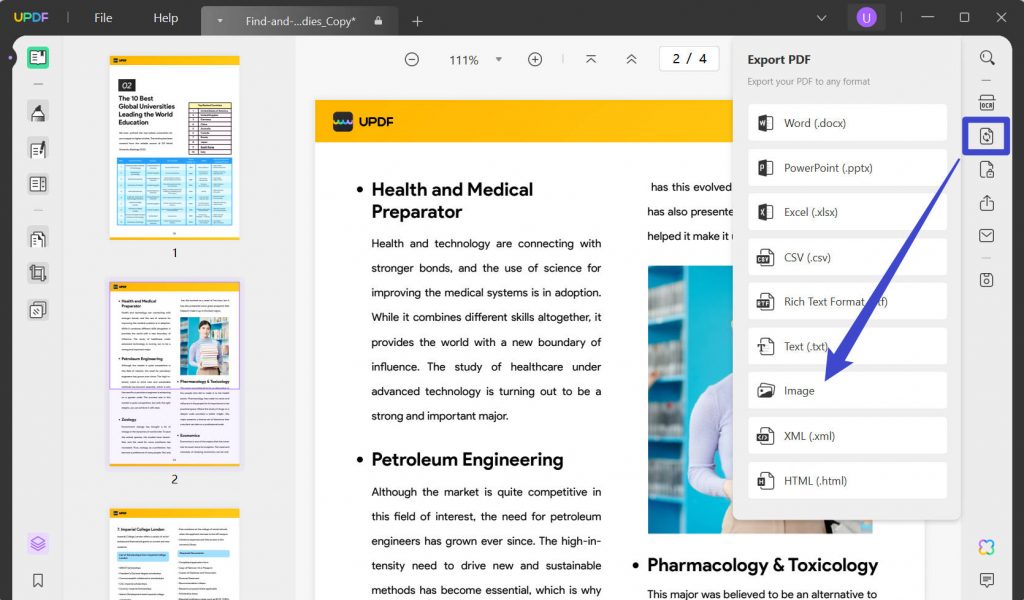
Task: Expand the window options chevron near the account
Action: coord(822,17)
